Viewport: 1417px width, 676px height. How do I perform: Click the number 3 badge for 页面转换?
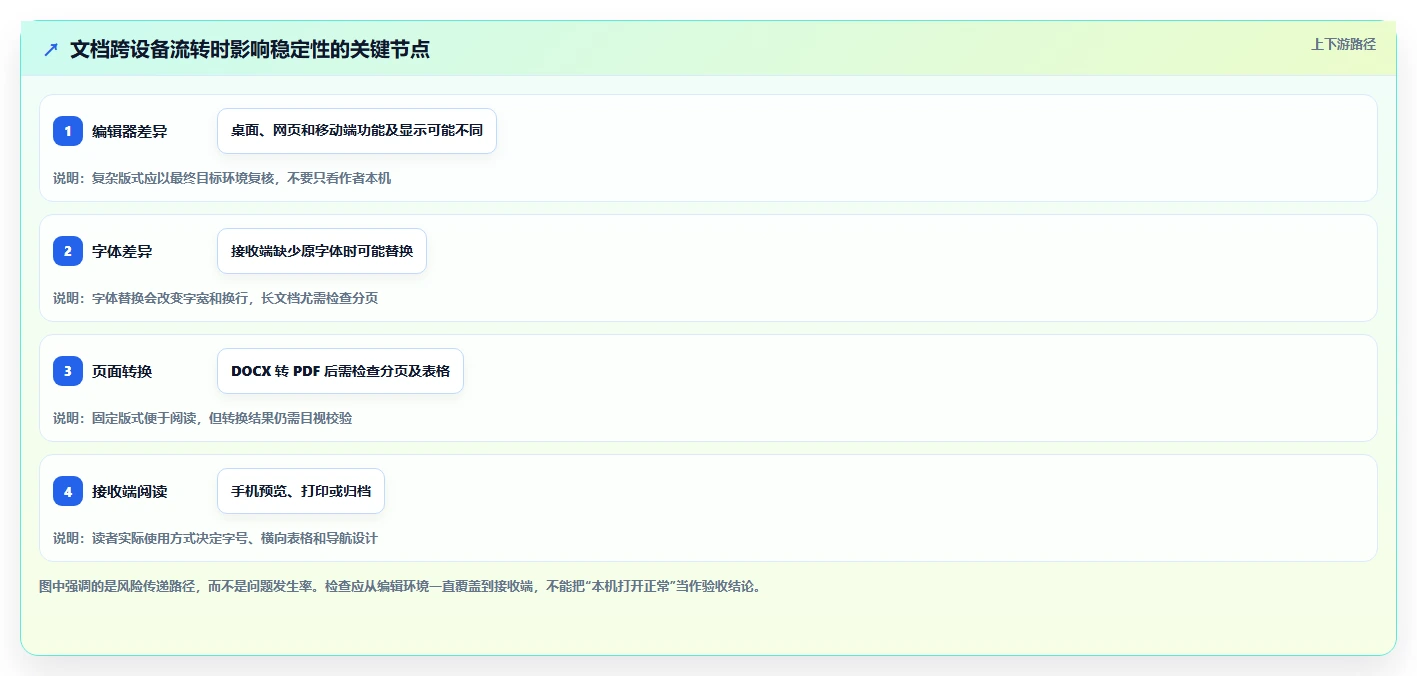(68, 371)
